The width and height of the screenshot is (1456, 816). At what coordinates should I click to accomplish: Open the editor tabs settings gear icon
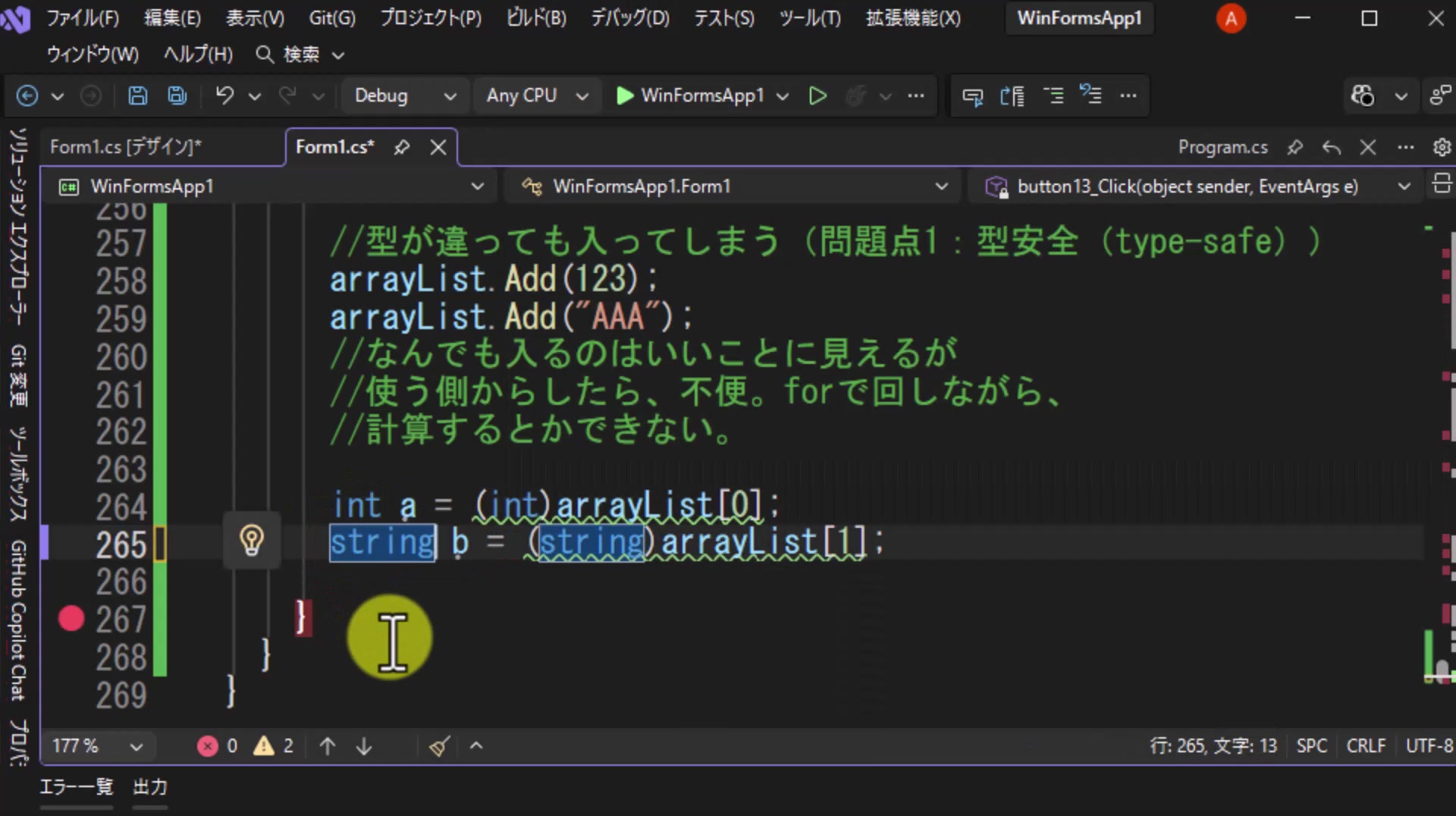1442,147
